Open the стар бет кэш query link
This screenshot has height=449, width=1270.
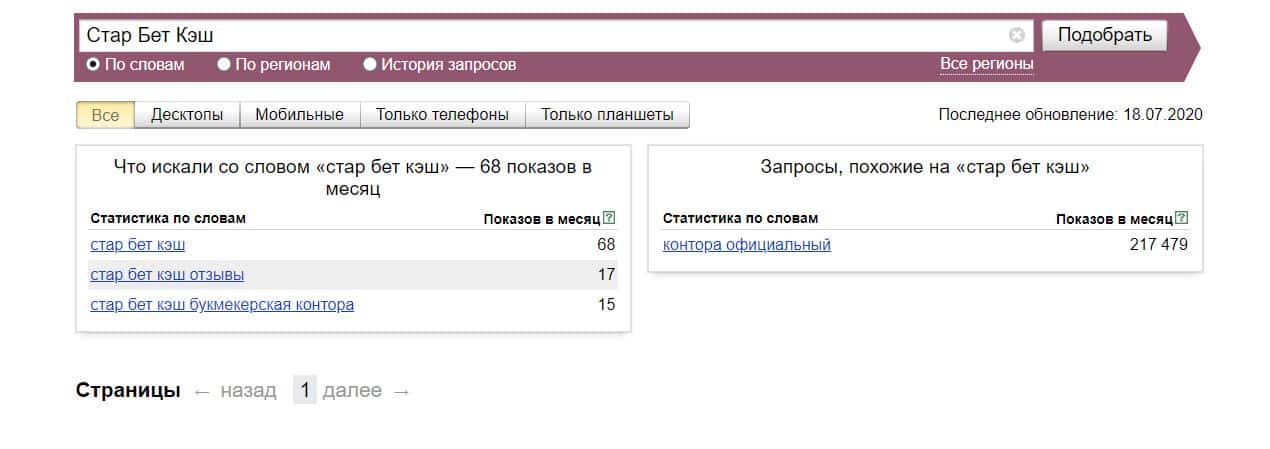point(138,245)
